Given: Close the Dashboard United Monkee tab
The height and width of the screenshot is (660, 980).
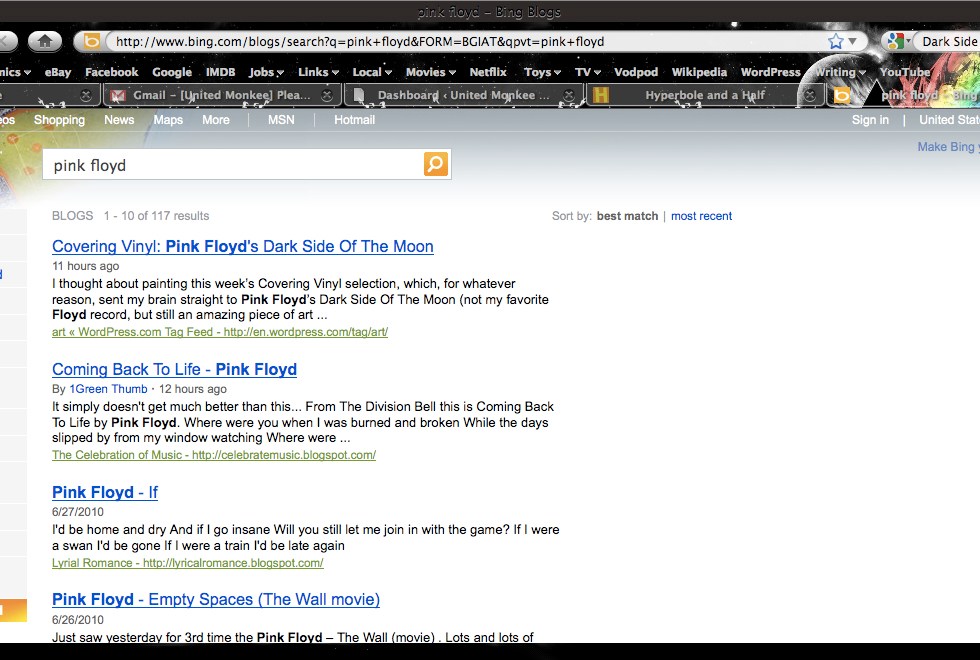Looking at the screenshot, I should point(568,95).
